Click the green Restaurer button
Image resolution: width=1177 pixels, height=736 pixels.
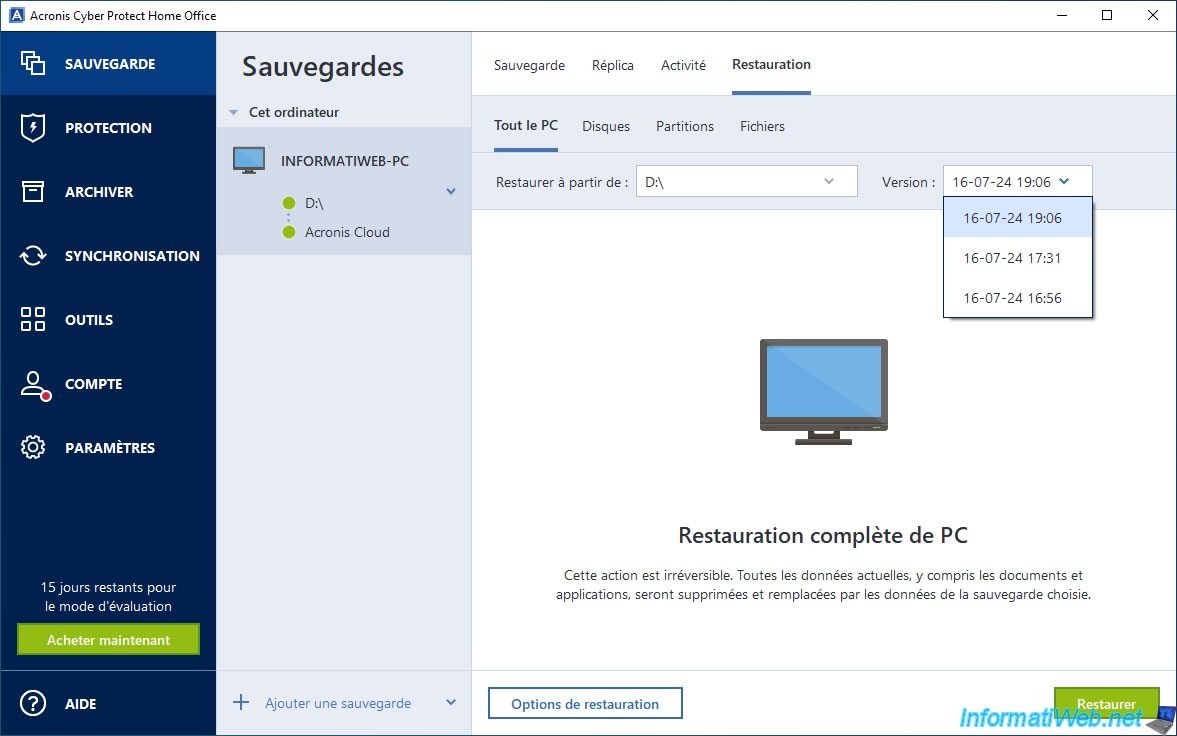click(1106, 704)
